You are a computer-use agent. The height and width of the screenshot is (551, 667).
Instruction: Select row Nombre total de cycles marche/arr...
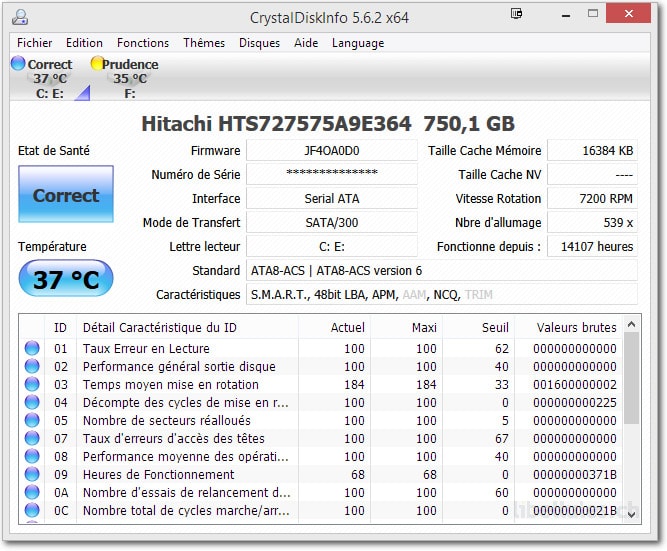pyautogui.click(x=321, y=510)
